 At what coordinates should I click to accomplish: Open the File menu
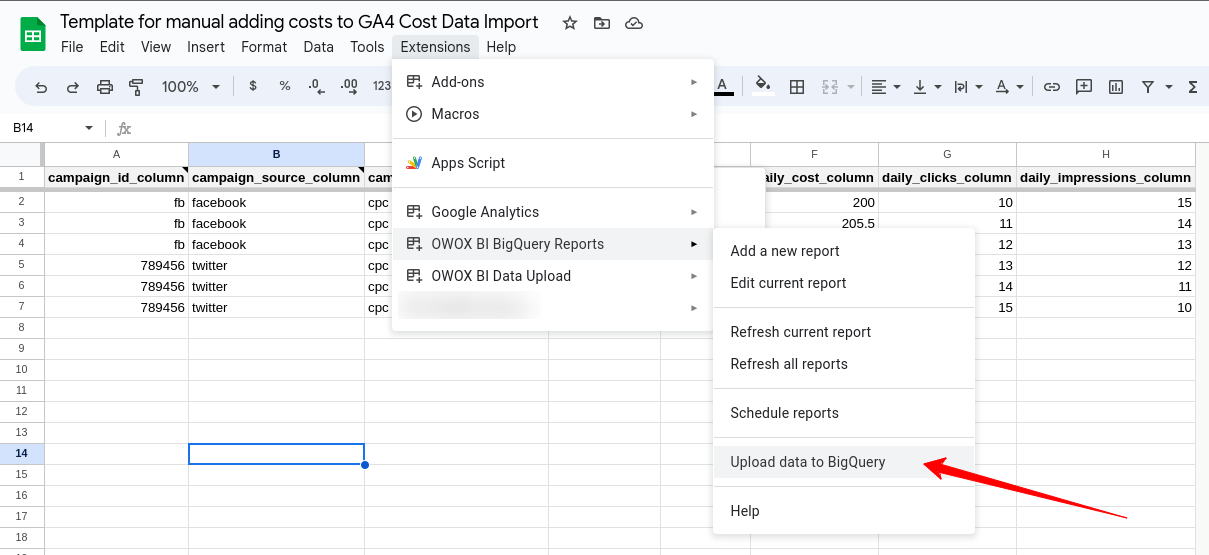72,47
